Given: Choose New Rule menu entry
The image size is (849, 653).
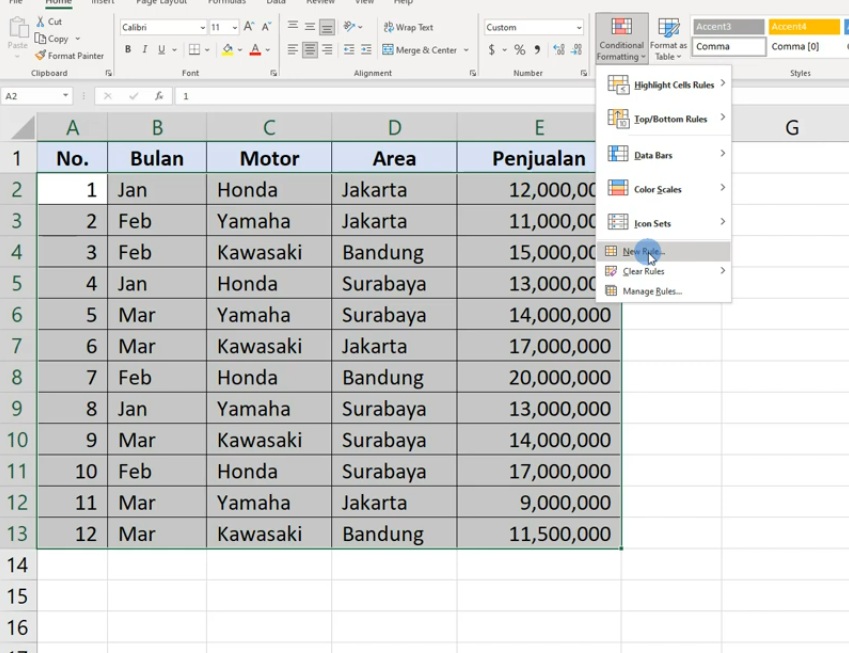Looking at the screenshot, I should (664, 251).
